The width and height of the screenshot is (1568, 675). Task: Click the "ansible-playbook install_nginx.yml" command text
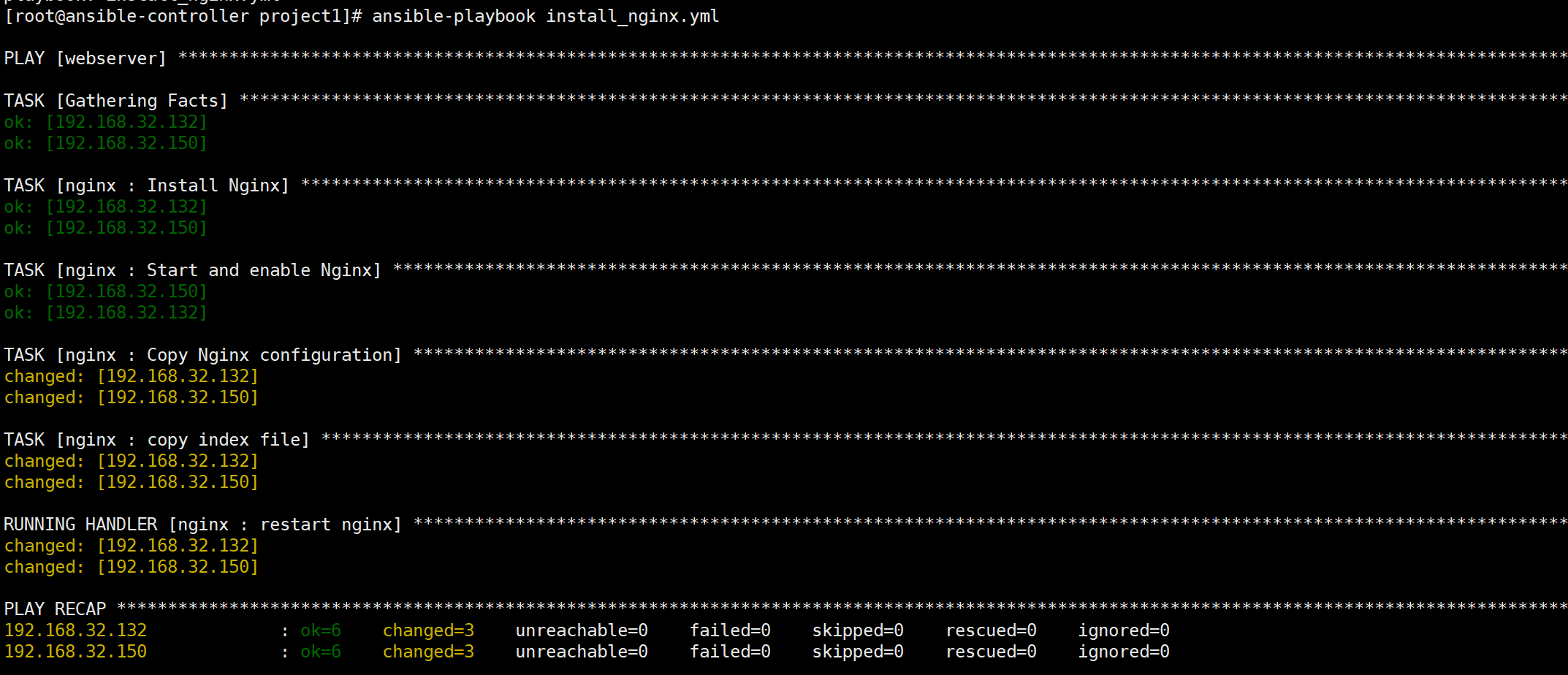coord(546,16)
